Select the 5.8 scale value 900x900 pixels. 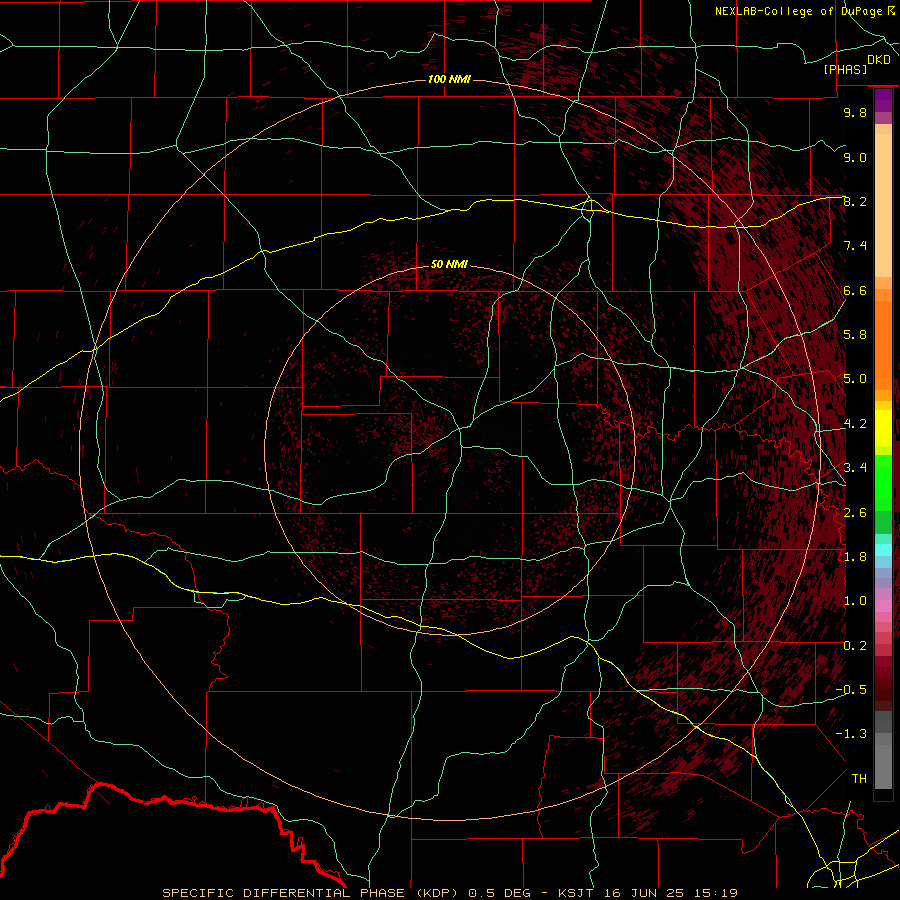[x=855, y=335]
